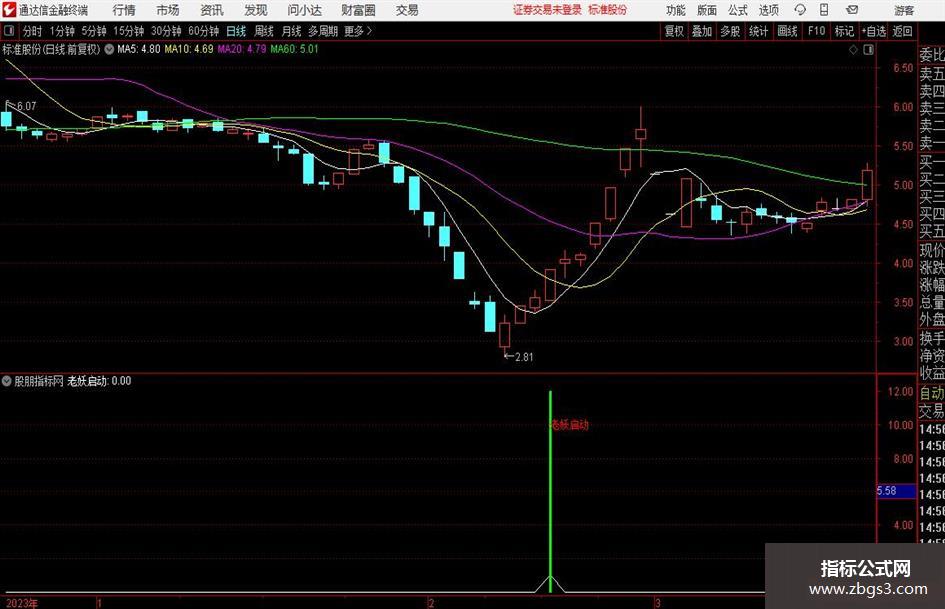Open the 交易 menu
945x609 pixels.
click(407, 10)
